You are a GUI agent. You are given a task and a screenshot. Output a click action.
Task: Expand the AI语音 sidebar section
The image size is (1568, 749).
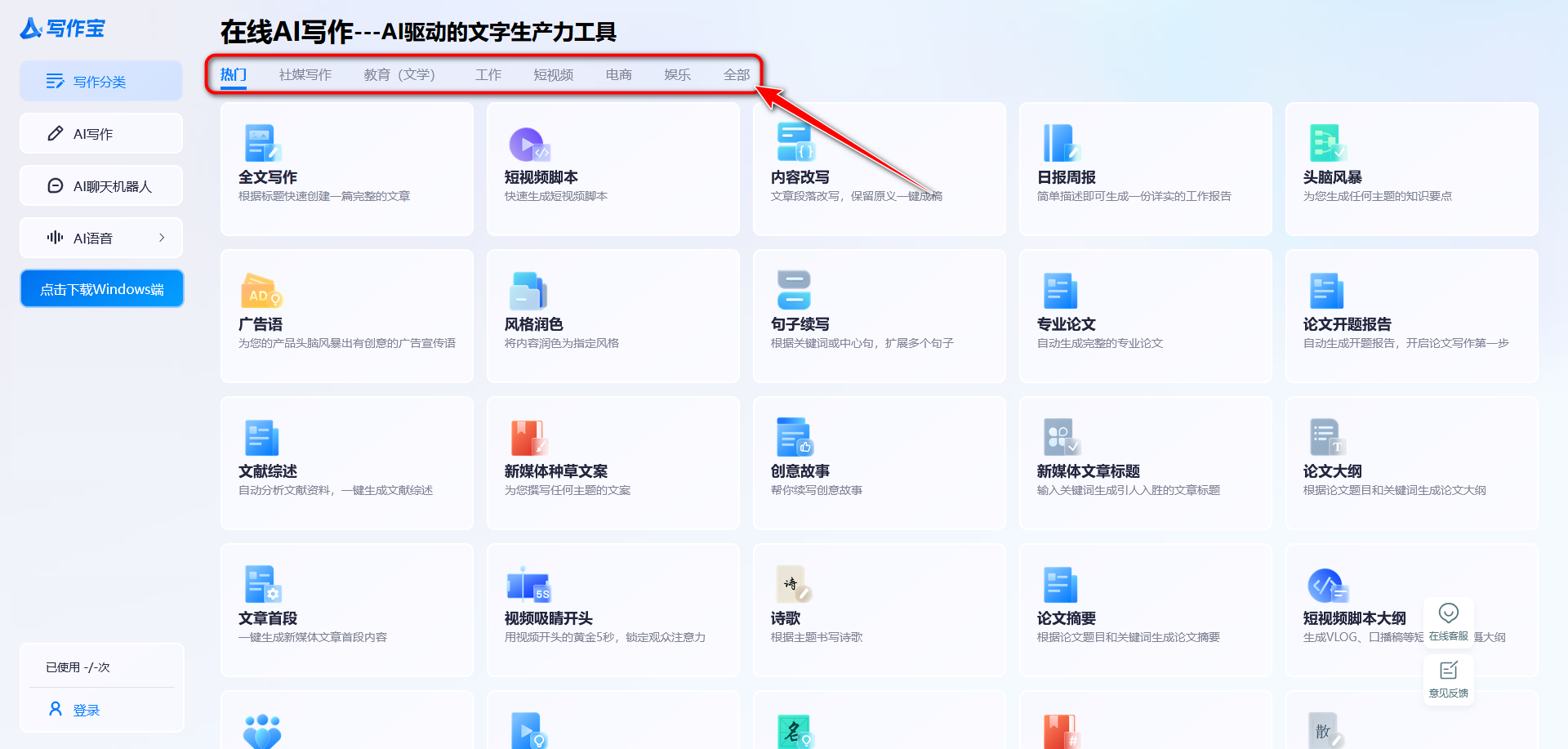(100, 238)
